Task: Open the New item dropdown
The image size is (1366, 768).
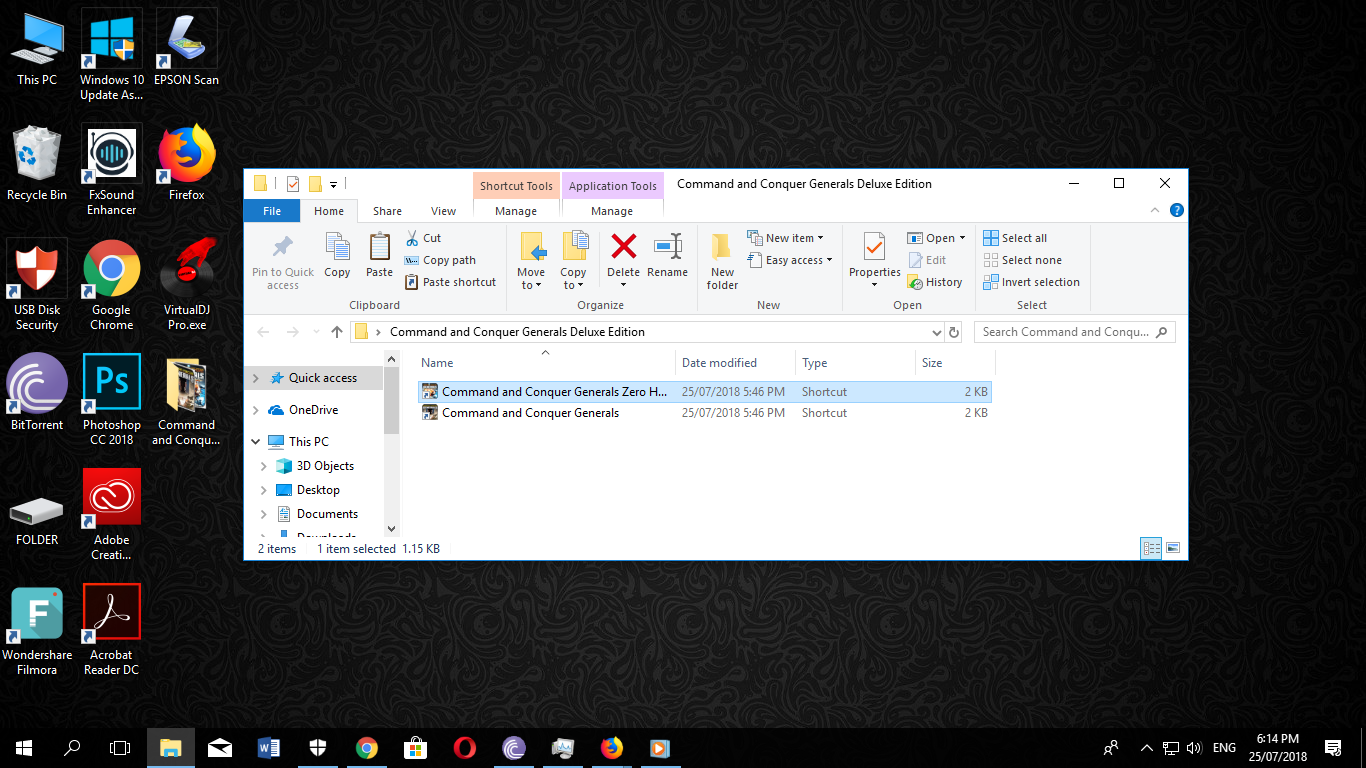Action: 786,238
